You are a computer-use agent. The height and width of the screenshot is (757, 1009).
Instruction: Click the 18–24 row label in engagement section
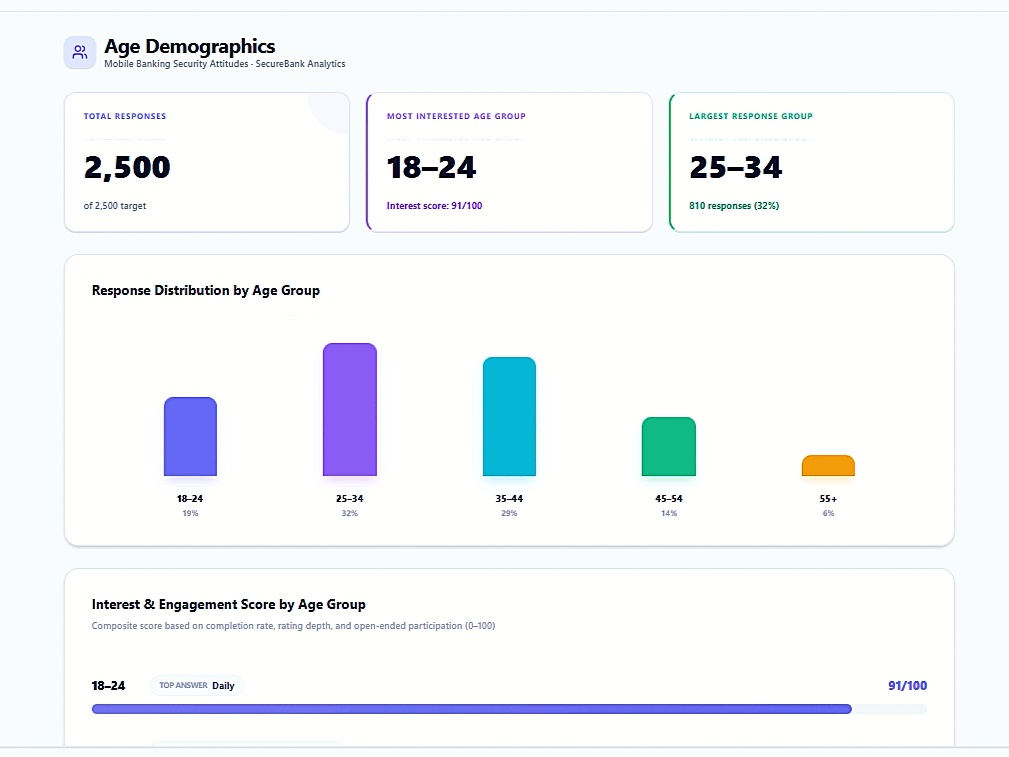coord(108,686)
